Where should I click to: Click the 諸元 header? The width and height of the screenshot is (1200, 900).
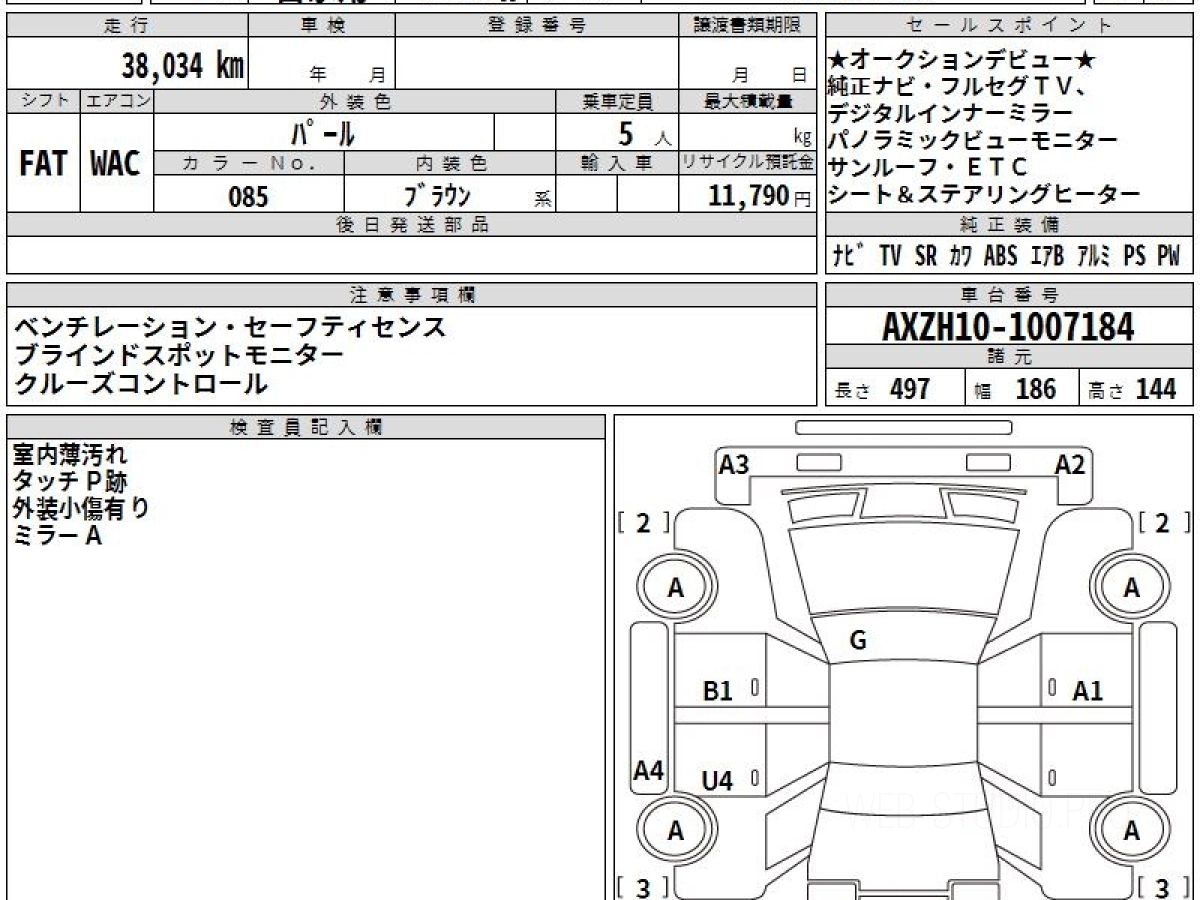[1010, 357]
